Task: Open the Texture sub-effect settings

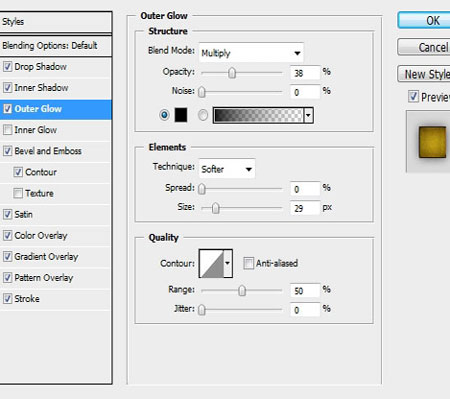Action: [39, 193]
